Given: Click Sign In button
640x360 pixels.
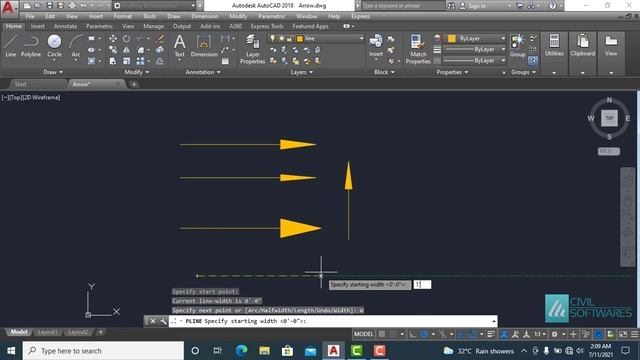Looking at the screenshot, I should click(473, 6).
